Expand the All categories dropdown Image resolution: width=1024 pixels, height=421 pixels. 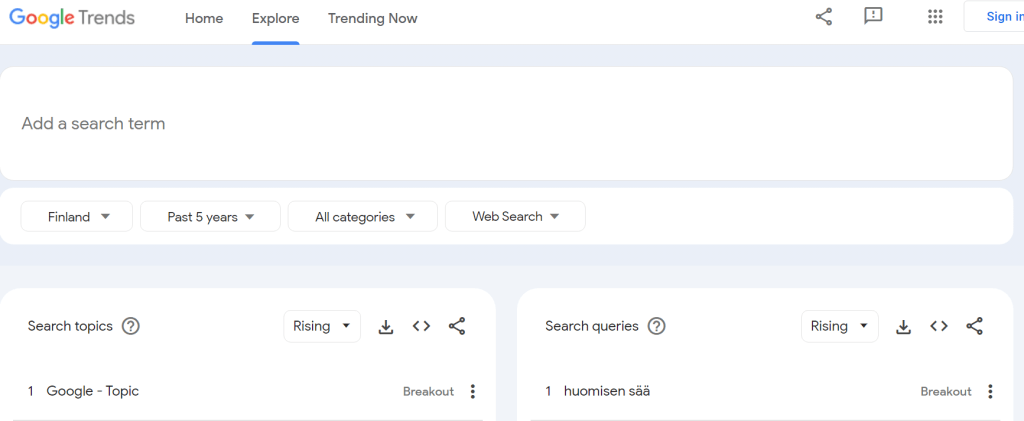363,217
